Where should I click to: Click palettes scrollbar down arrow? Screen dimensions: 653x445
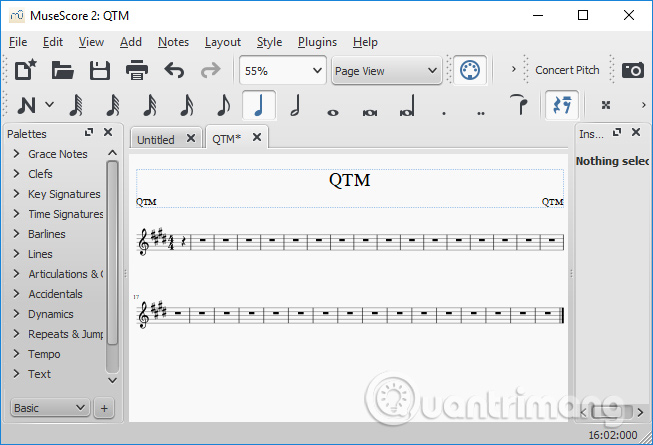pos(112,380)
